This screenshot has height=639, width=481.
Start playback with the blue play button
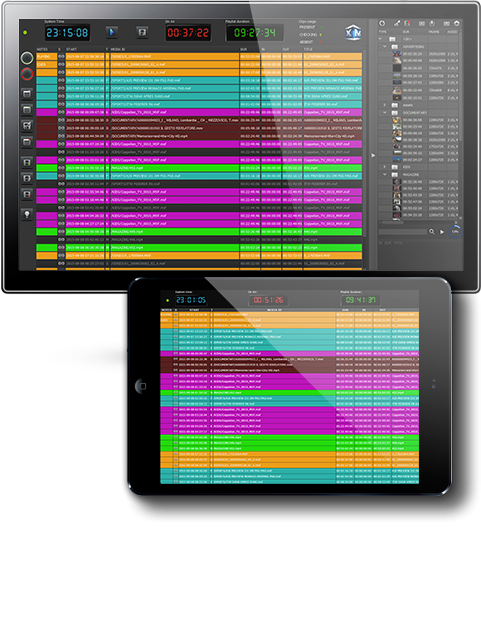112,32
